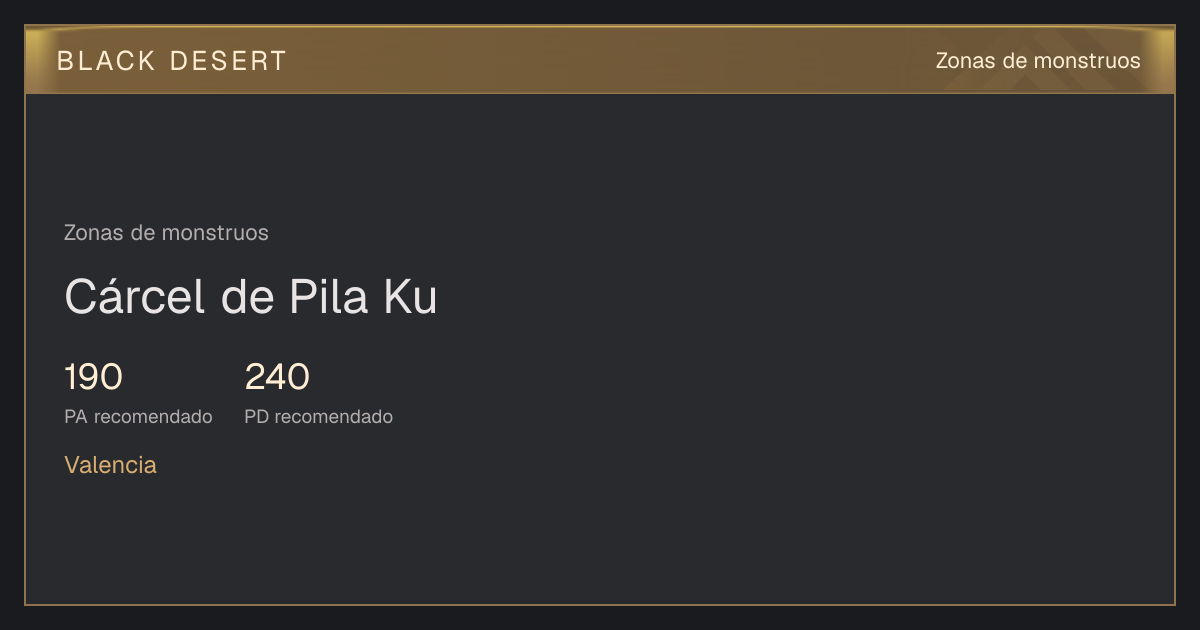
Task: Open the Valencia region link
Action: [110, 465]
